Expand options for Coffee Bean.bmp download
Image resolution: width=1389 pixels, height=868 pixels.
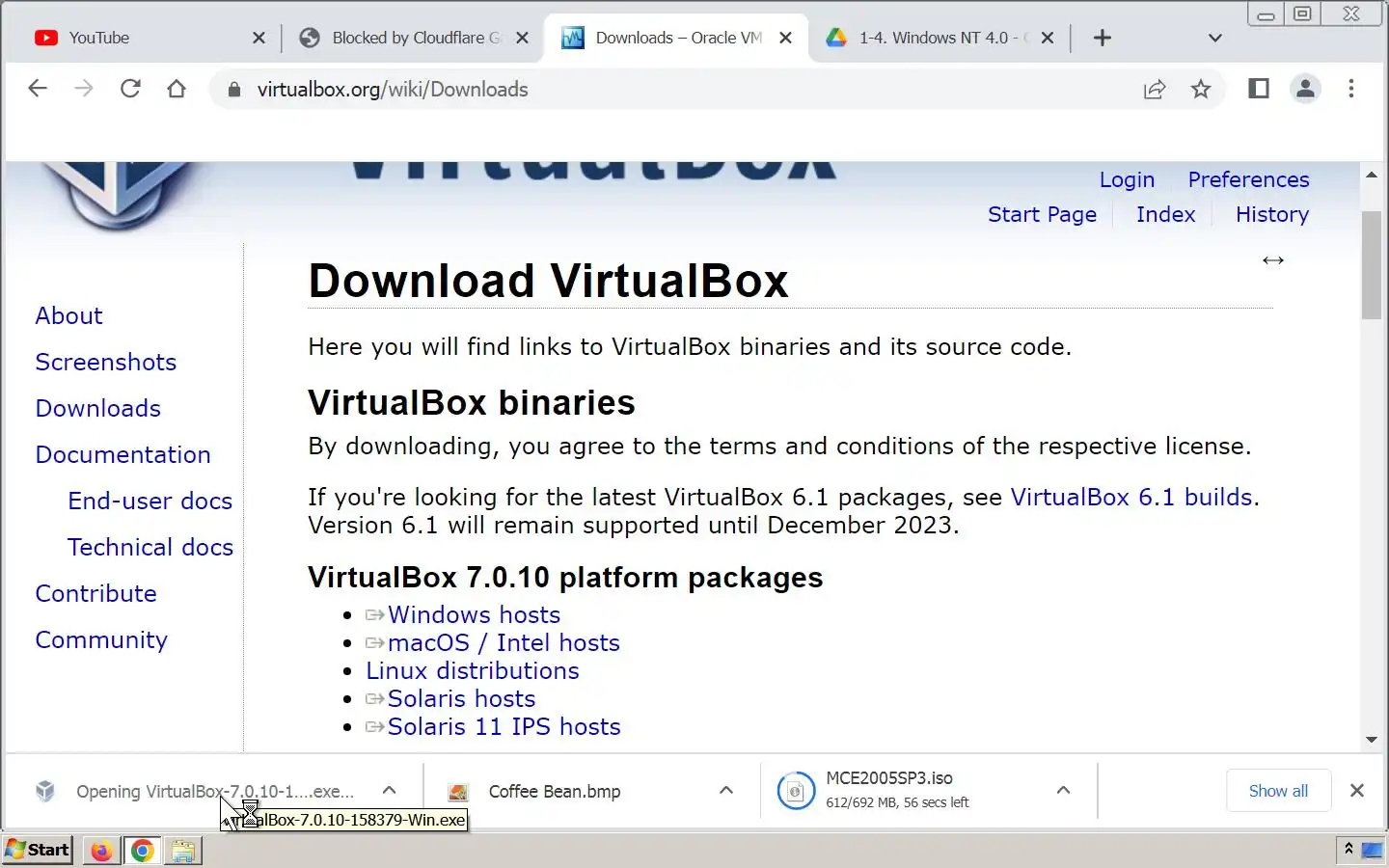pyautogui.click(x=726, y=790)
